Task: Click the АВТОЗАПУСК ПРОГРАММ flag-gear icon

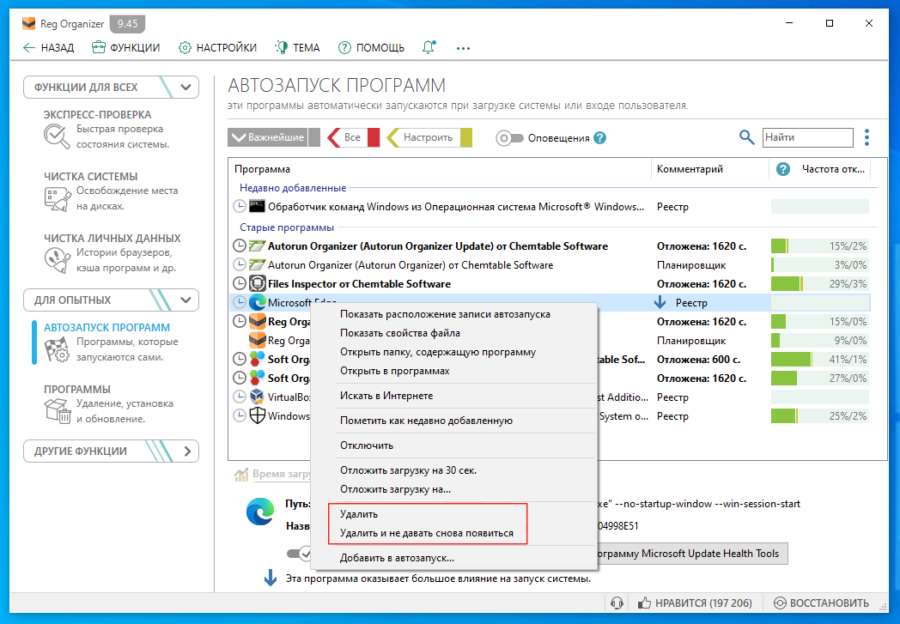Action: pos(57,350)
